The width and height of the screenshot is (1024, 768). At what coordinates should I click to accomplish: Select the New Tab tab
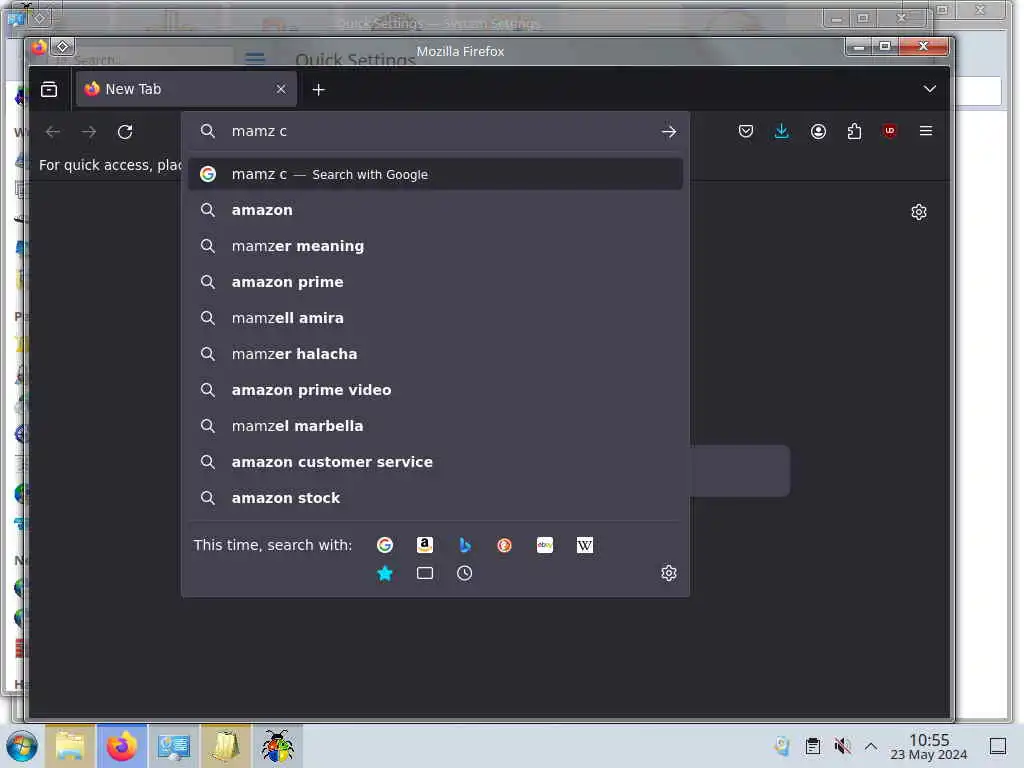(186, 89)
